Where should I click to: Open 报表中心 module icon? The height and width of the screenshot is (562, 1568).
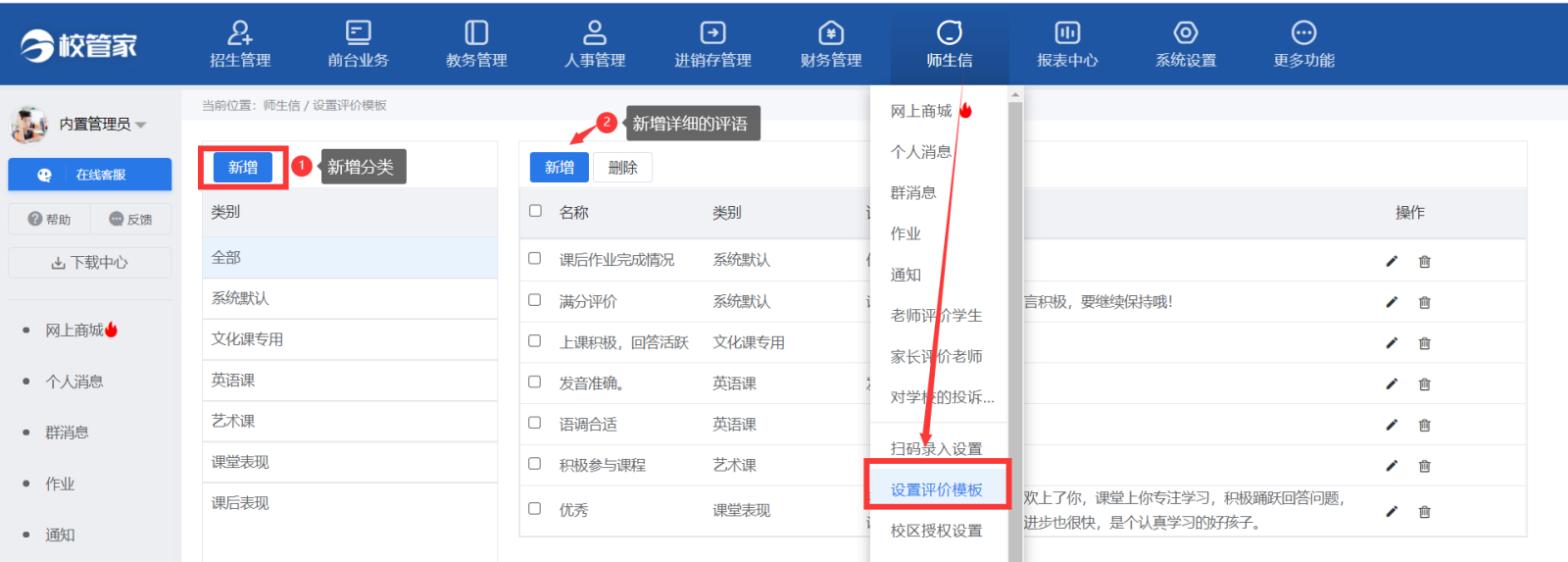pos(1067,33)
